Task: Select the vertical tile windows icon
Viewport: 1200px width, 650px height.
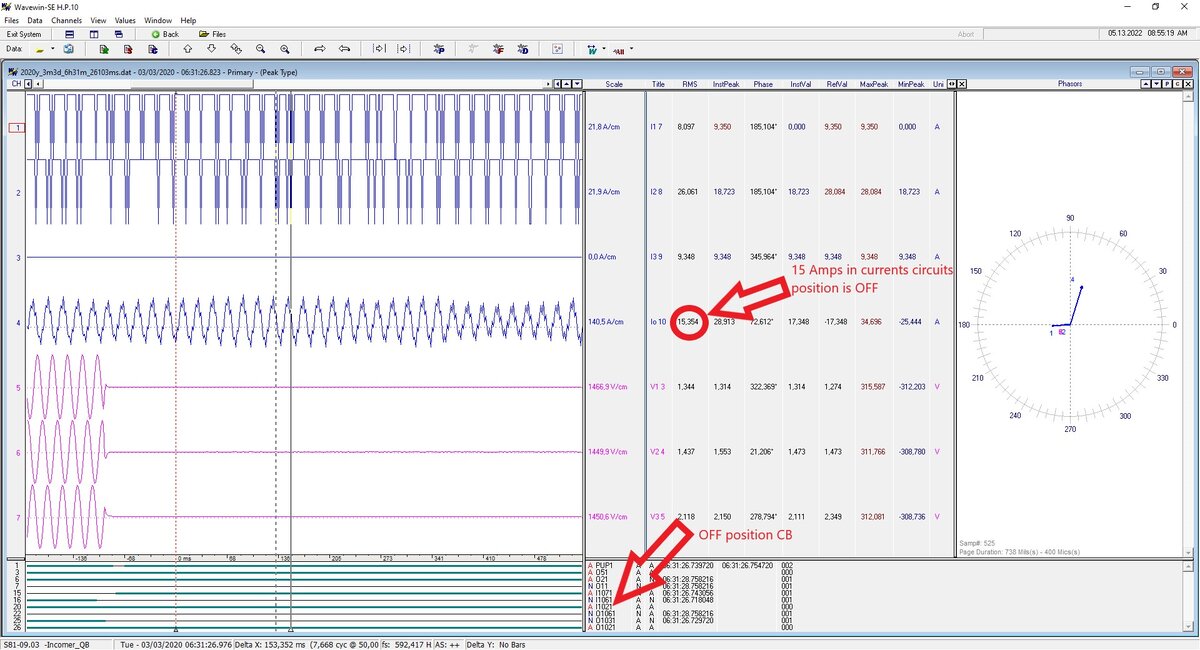Action: click(94, 34)
